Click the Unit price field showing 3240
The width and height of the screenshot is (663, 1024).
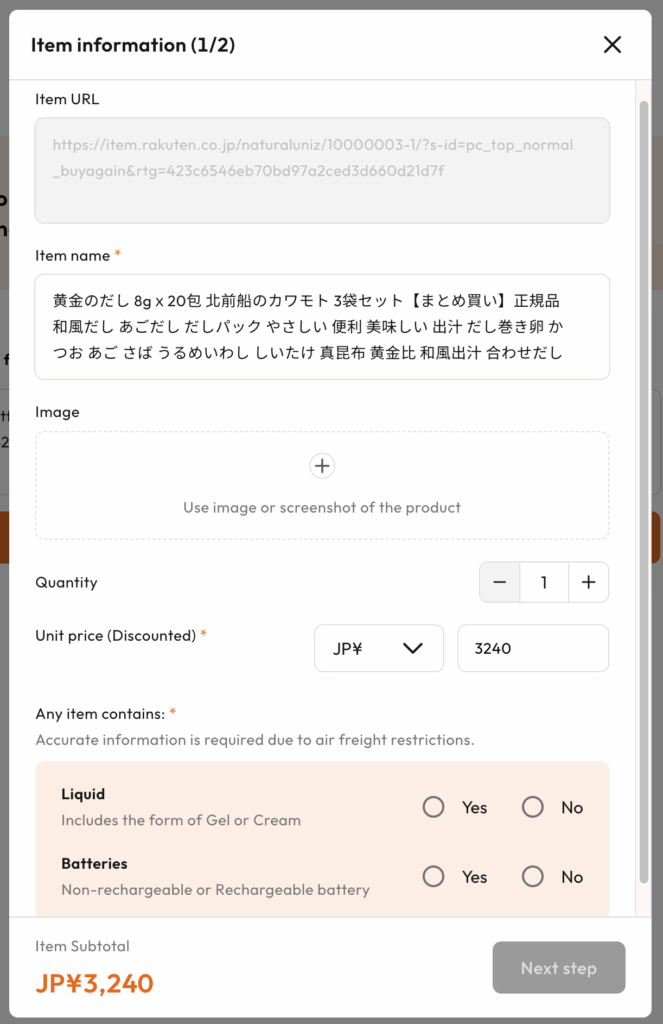pyautogui.click(x=532, y=648)
